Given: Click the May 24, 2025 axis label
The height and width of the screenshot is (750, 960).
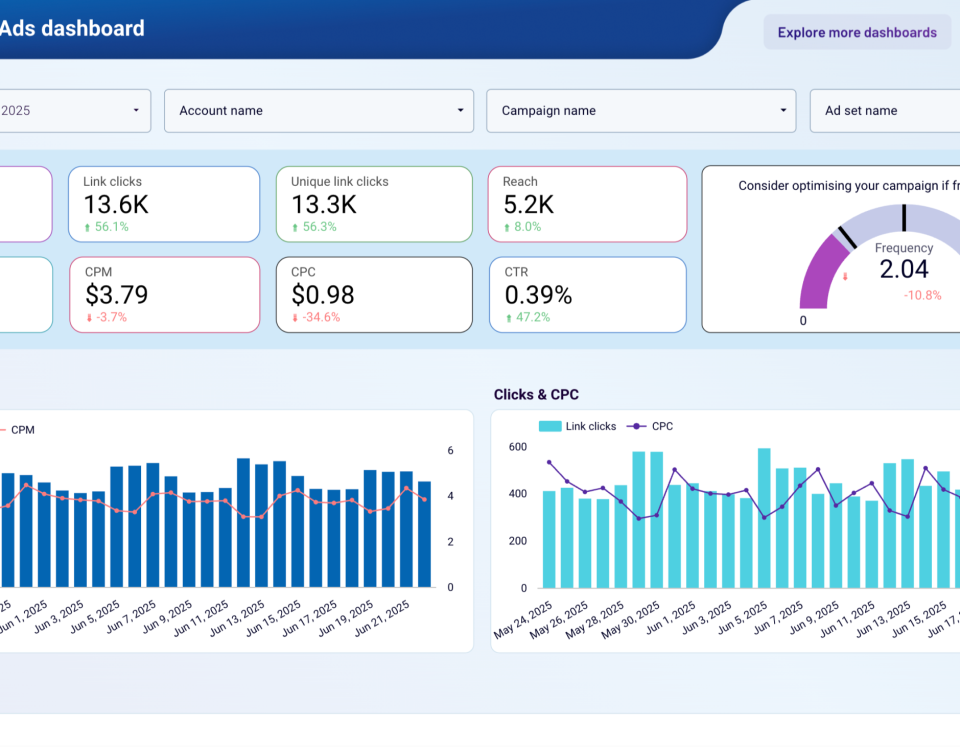Looking at the screenshot, I should point(523,620).
